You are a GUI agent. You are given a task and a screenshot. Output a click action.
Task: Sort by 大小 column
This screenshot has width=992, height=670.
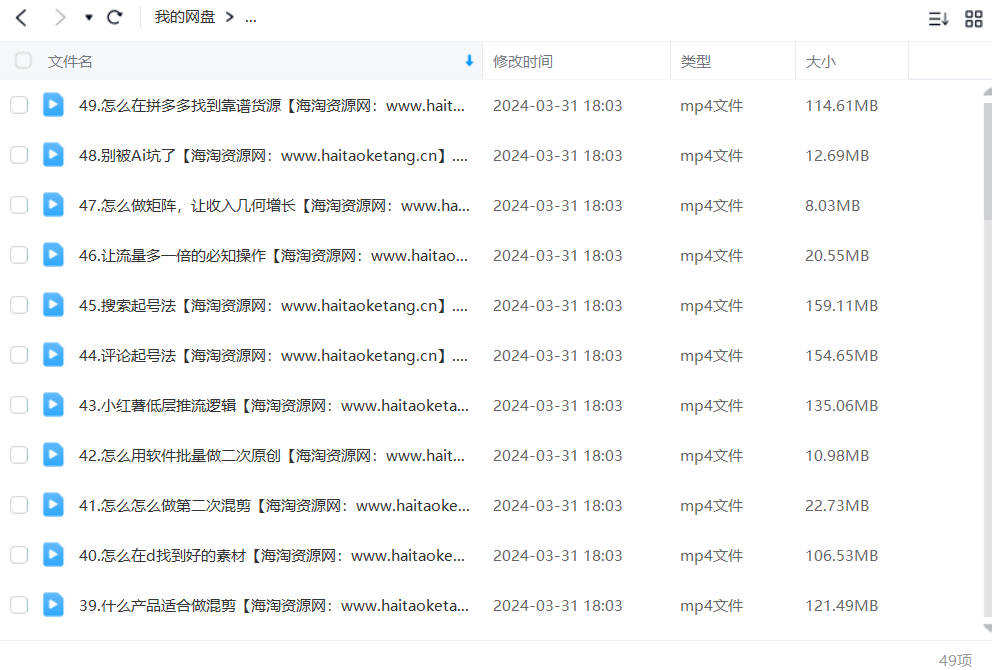click(x=820, y=61)
